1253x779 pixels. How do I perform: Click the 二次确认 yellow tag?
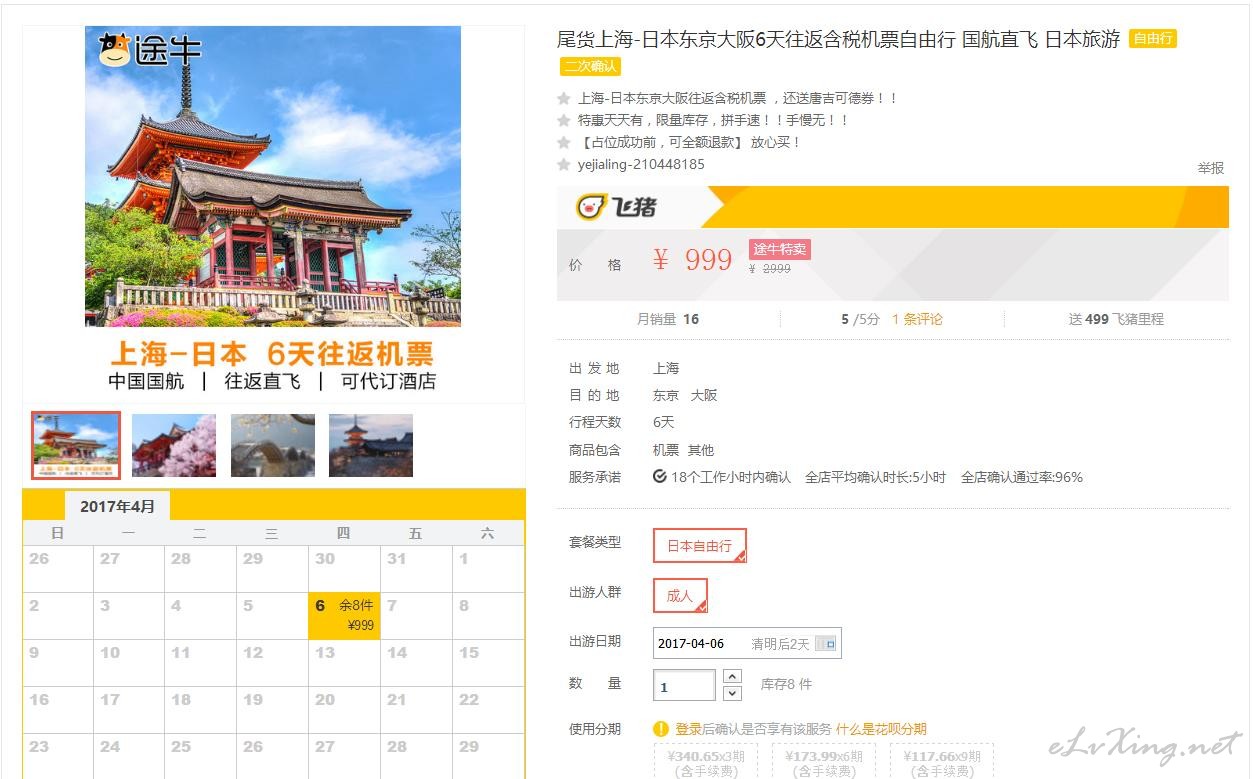point(590,66)
